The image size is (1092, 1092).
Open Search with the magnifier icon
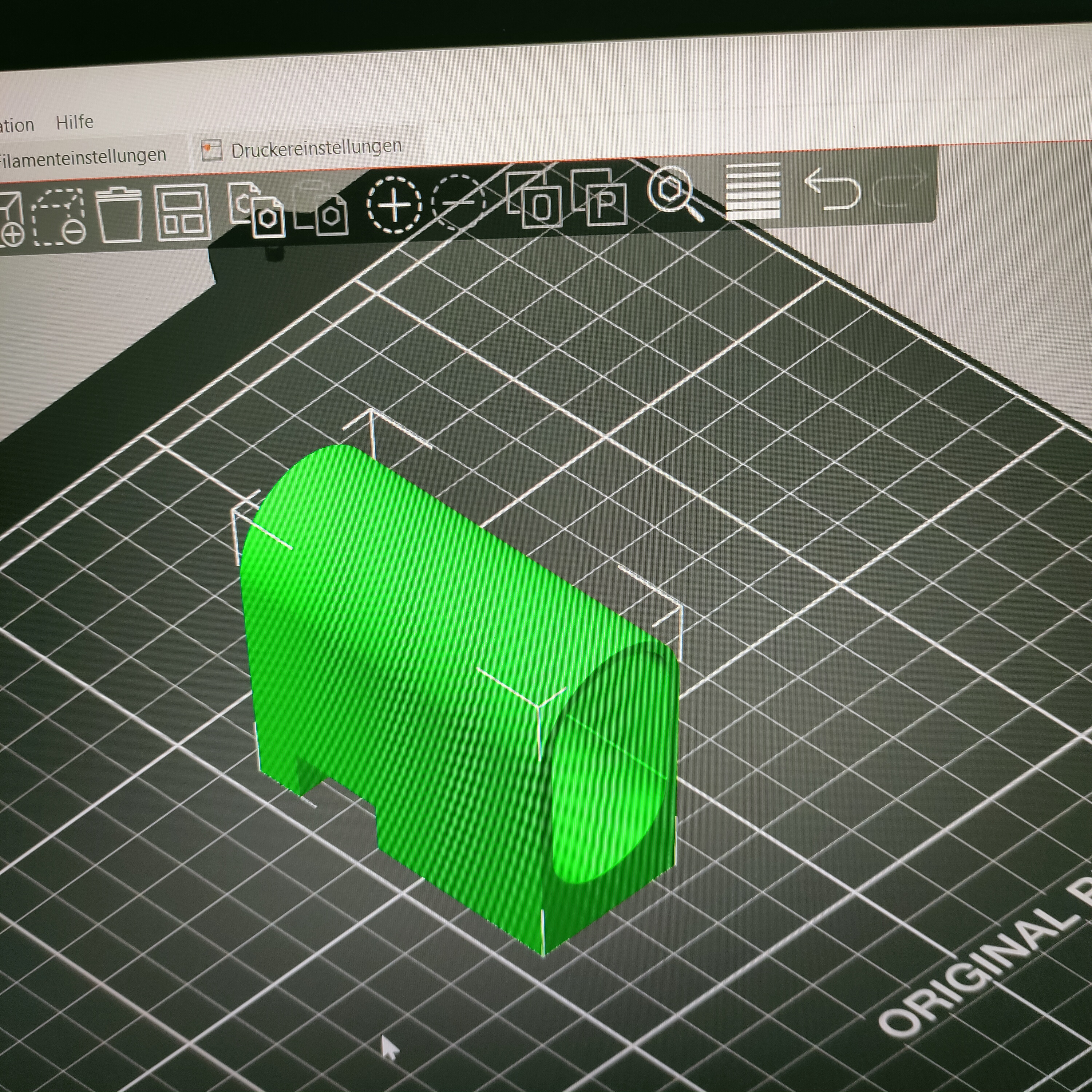click(x=676, y=194)
